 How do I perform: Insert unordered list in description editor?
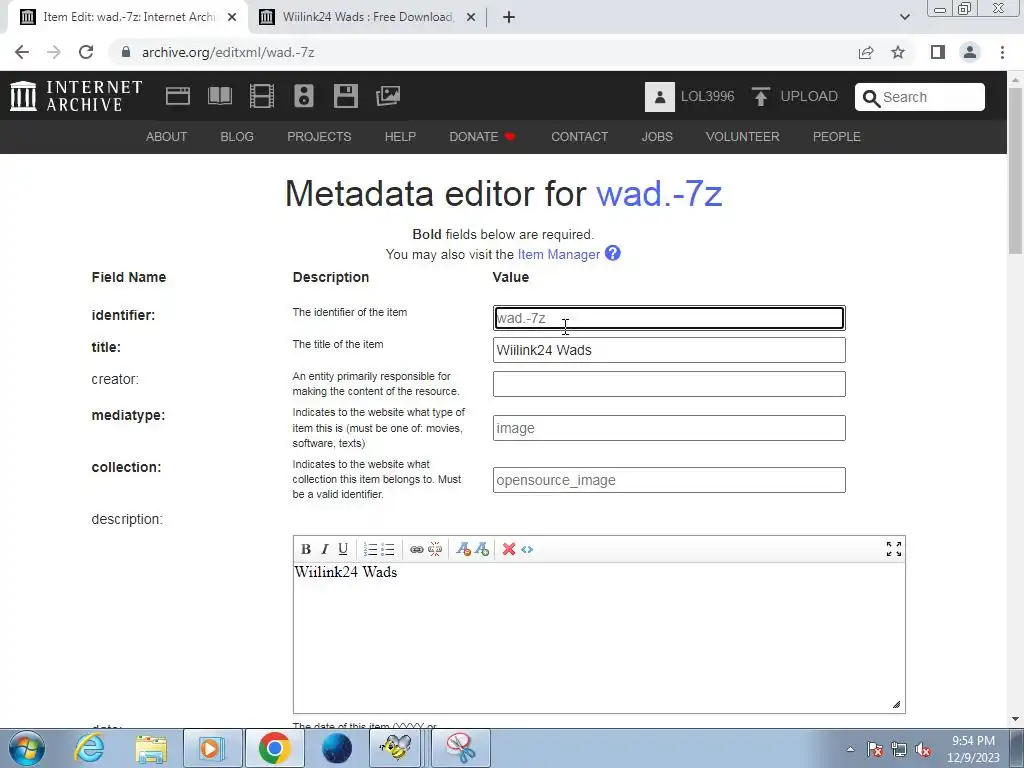388,549
